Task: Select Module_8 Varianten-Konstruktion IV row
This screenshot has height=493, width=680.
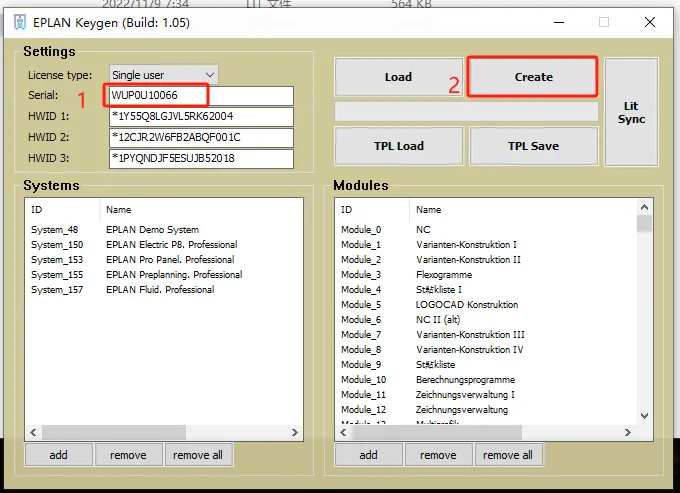Action: click(486, 350)
